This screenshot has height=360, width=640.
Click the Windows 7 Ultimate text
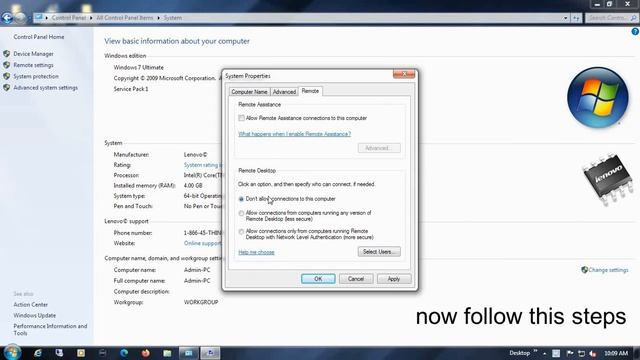[x=139, y=67]
